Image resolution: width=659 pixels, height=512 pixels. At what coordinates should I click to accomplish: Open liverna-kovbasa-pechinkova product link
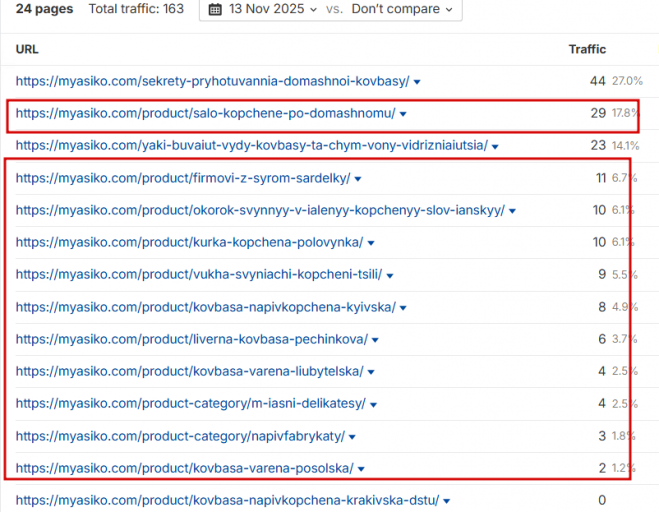point(192,339)
